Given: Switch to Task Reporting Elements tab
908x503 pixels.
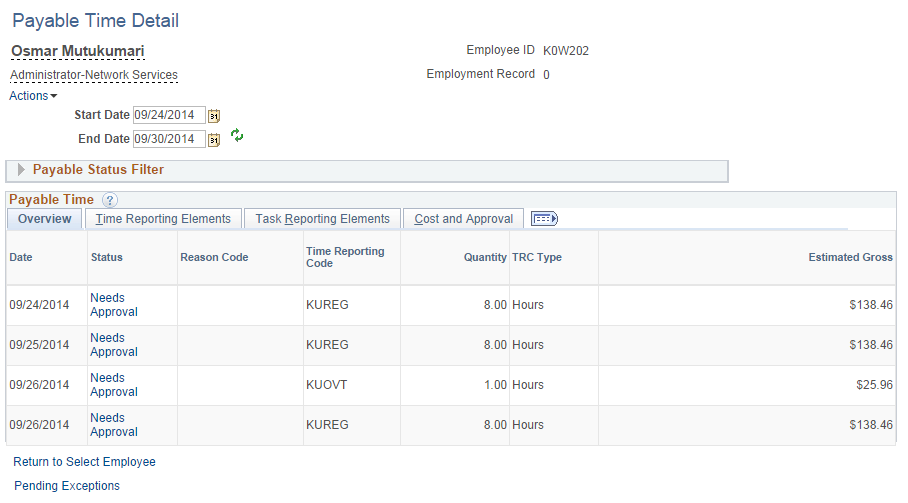Looking at the screenshot, I should 323,219.
